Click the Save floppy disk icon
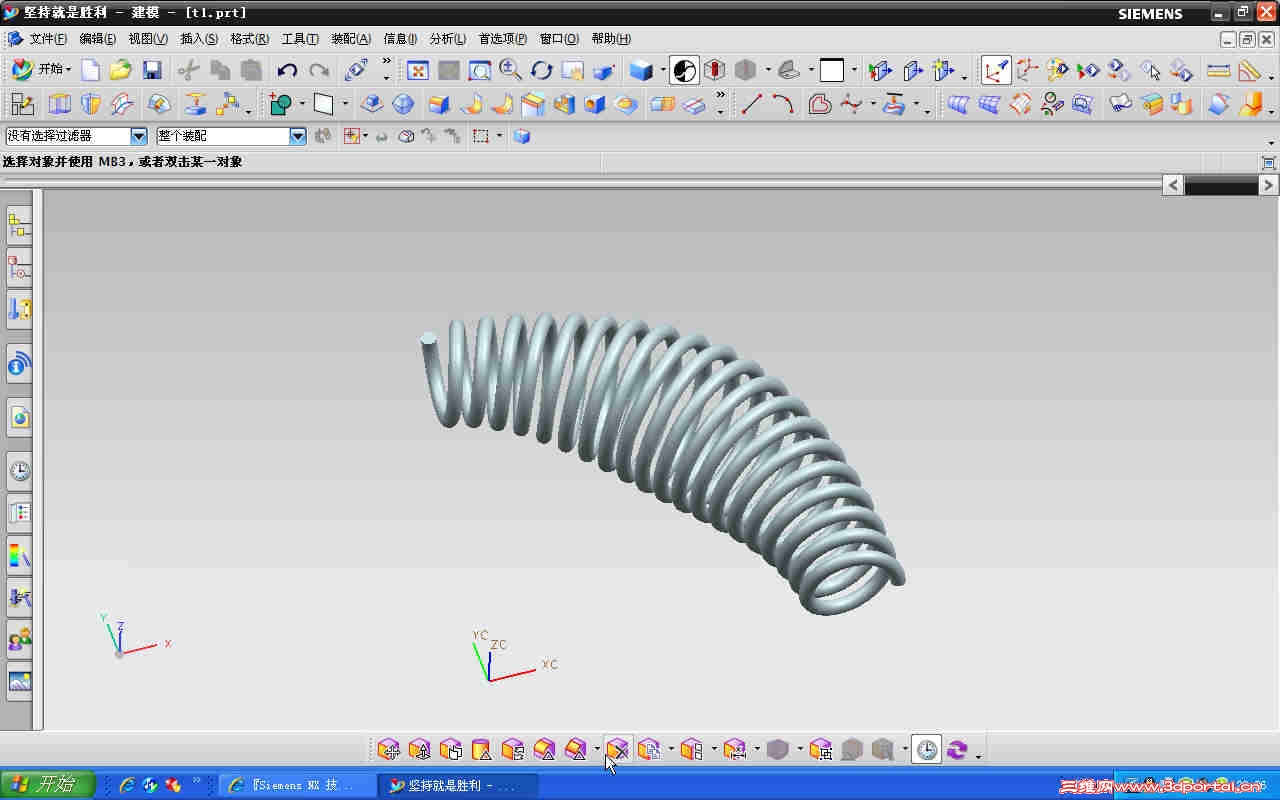 152,70
